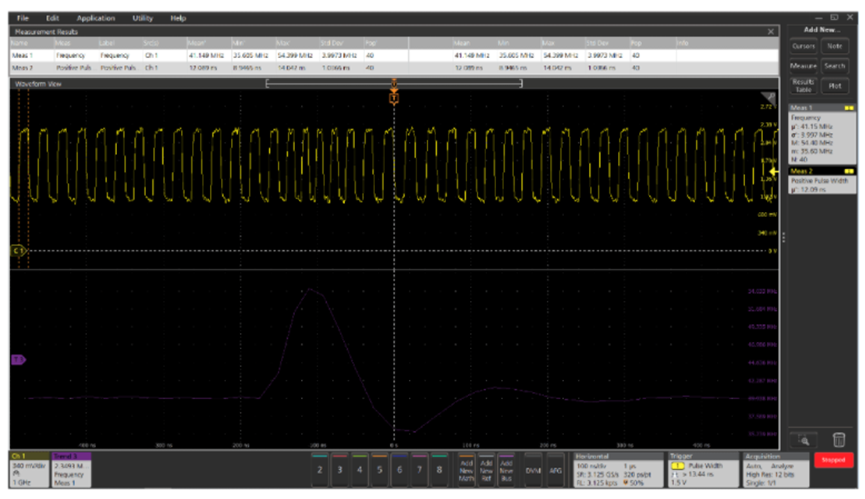Click the zoom magnifier icon
This screenshot has height=499, width=865.
coord(803,438)
